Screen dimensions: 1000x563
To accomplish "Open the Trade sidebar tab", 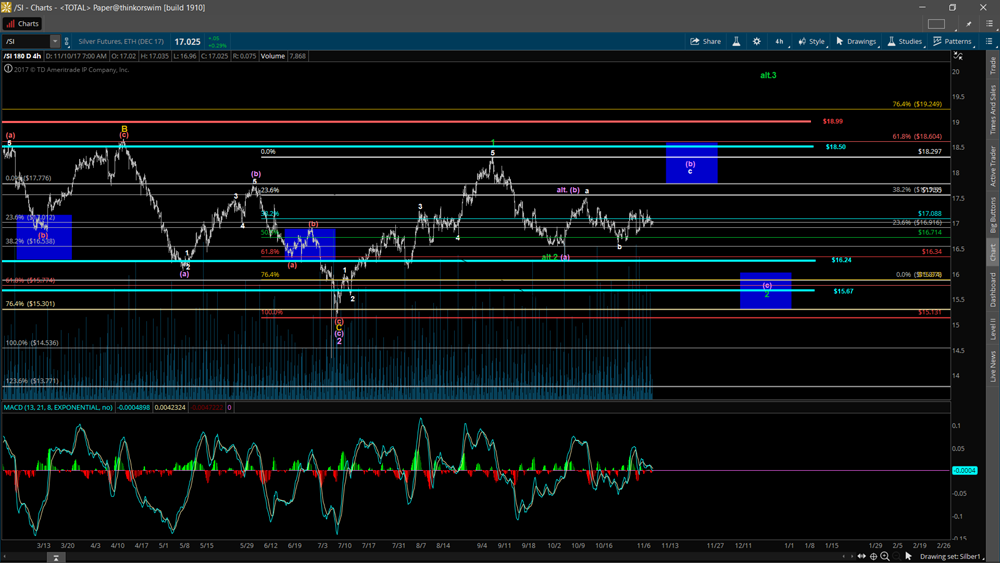I will tap(992, 66).
